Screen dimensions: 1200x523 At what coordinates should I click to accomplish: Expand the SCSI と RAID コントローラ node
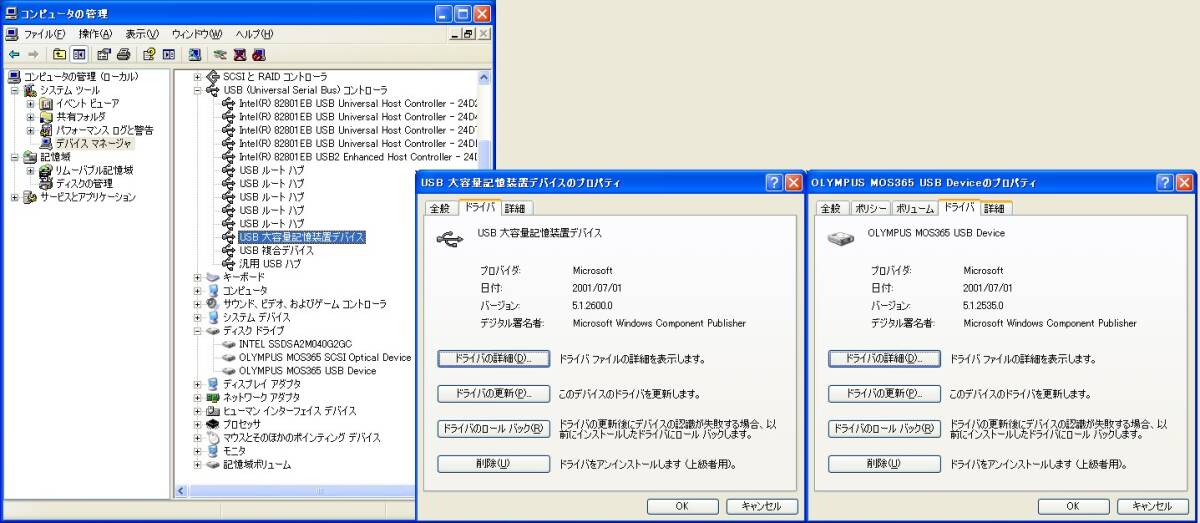click(x=198, y=76)
